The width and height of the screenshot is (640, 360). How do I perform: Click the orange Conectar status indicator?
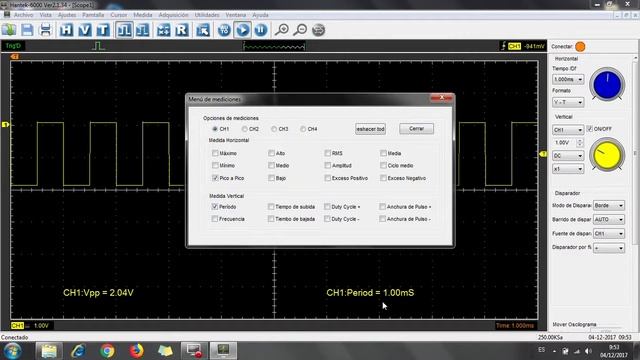point(580,47)
